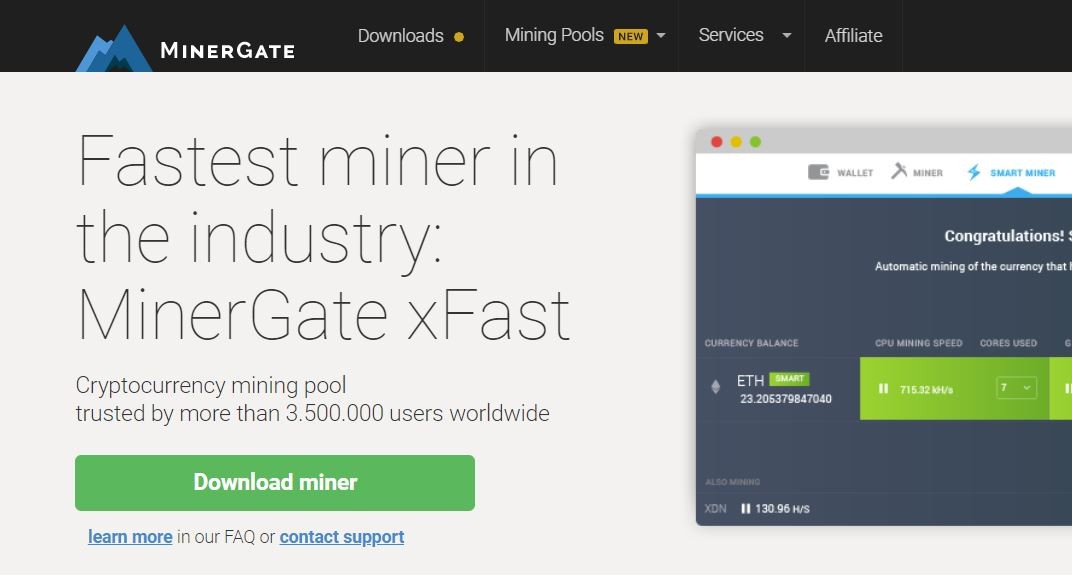Click the CPU MINING SPEED column header

(x=919, y=343)
